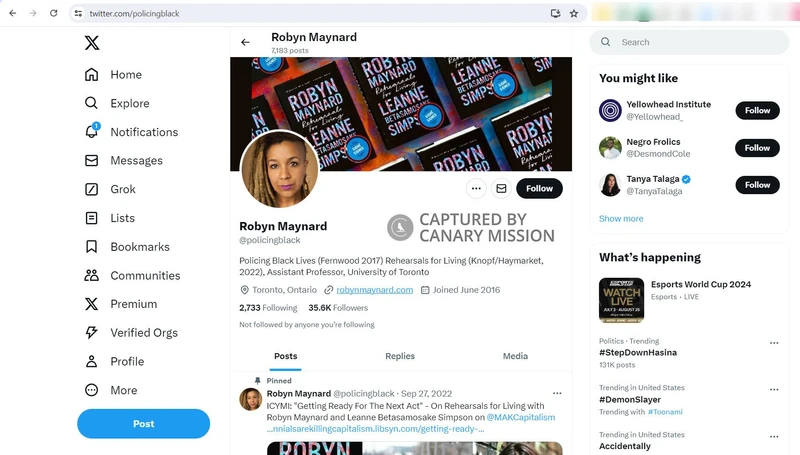Click the blue Post button
The image size is (800, 455).
point(143,423)
